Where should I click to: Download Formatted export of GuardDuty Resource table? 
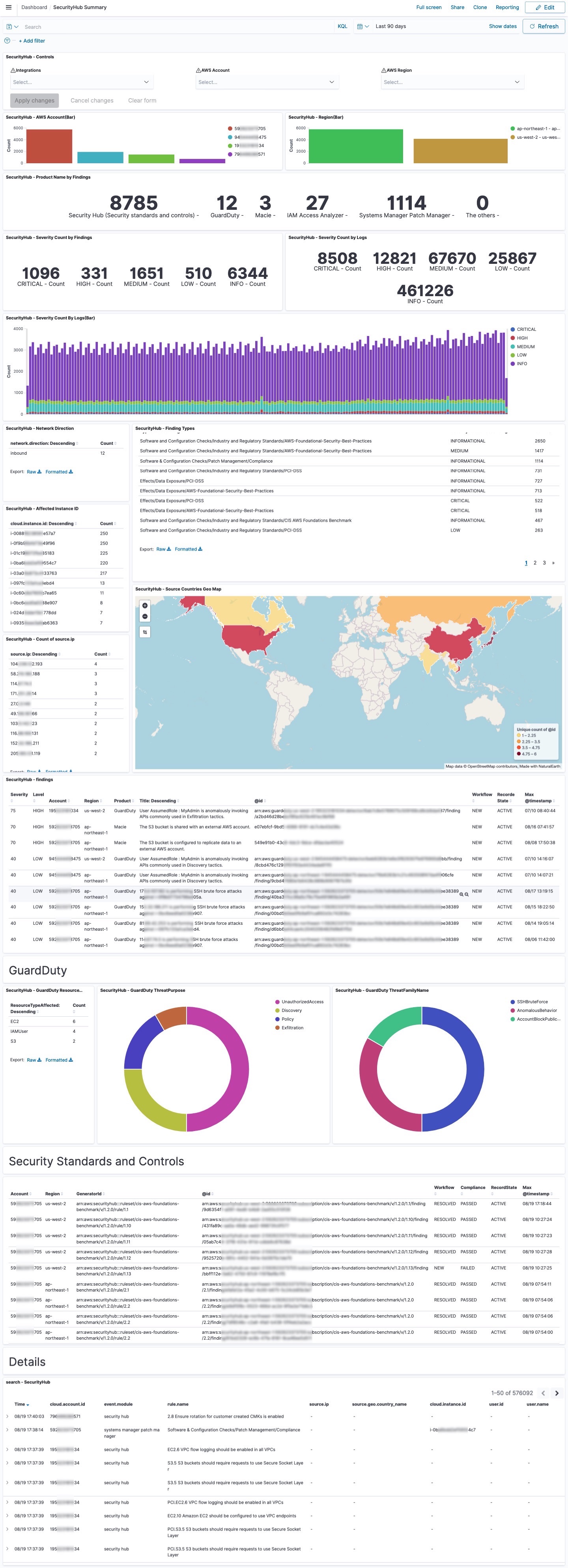click(59, 1060)
